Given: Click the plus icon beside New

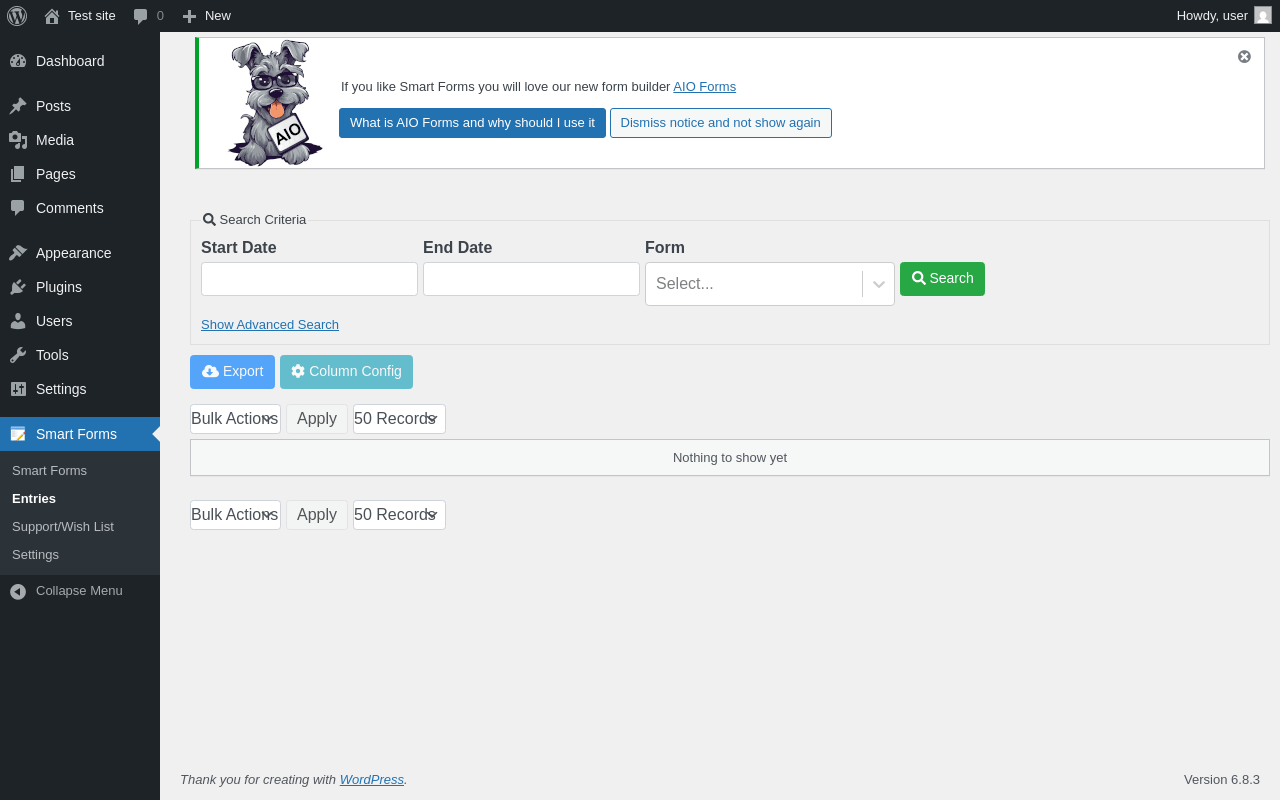Looking at the screenshot, I should (189, 16).
